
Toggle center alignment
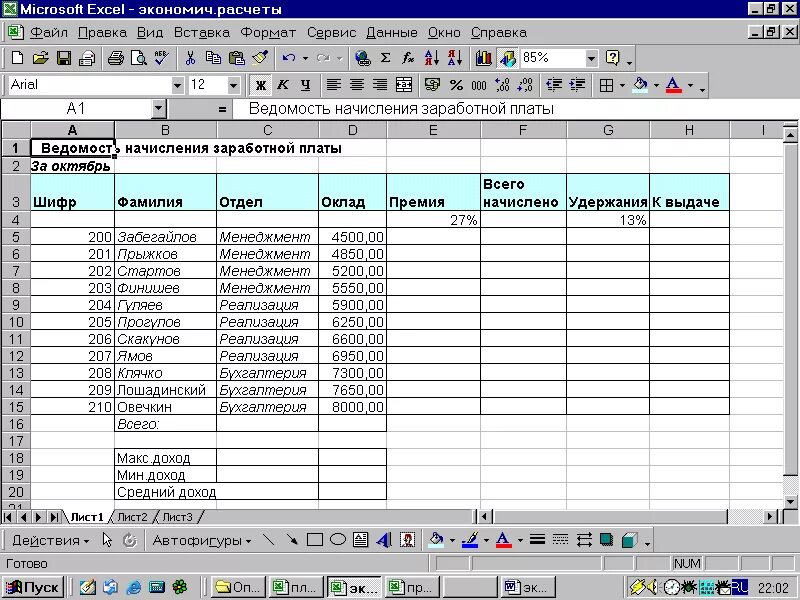[x=357, y=85]
